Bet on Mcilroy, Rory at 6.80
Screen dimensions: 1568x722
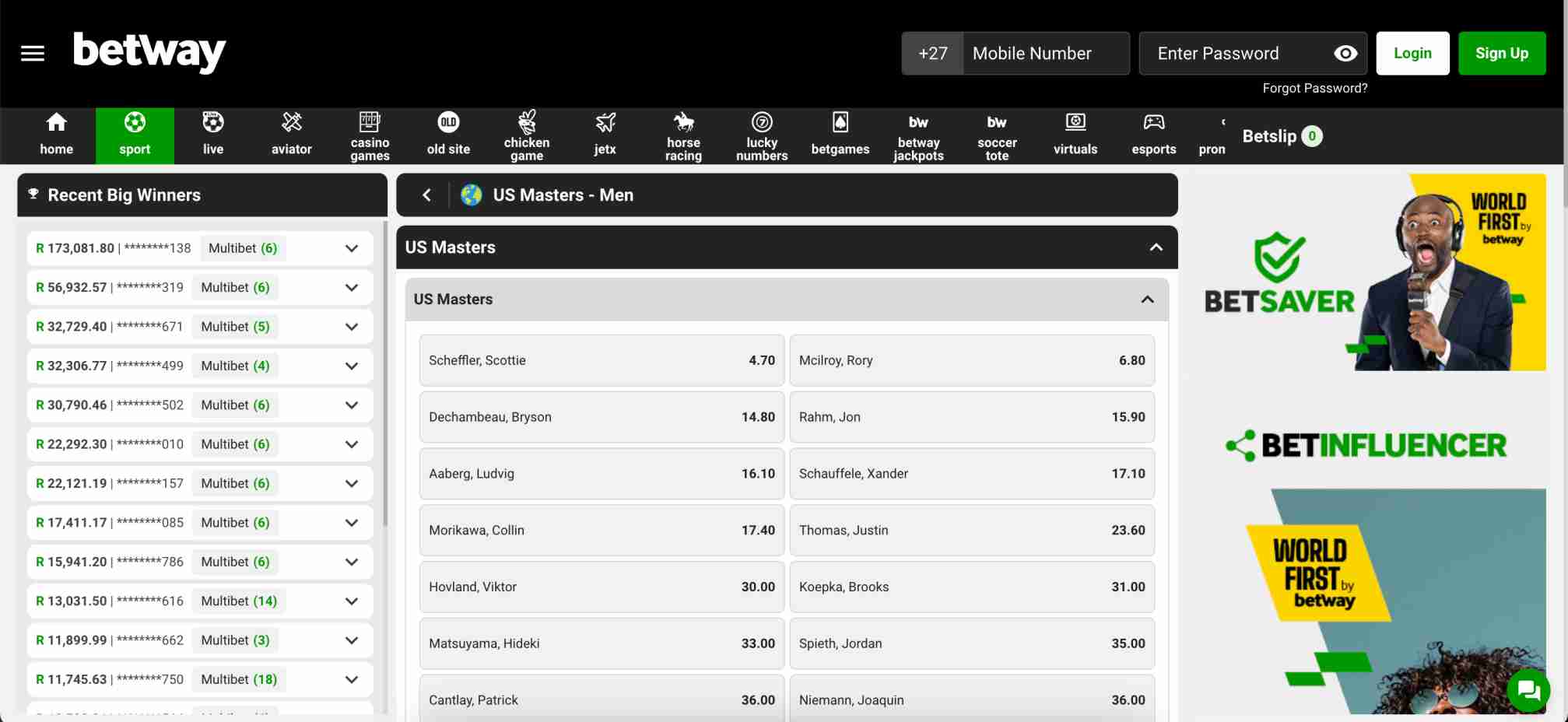pyautogui.click(x=972, y=360)
